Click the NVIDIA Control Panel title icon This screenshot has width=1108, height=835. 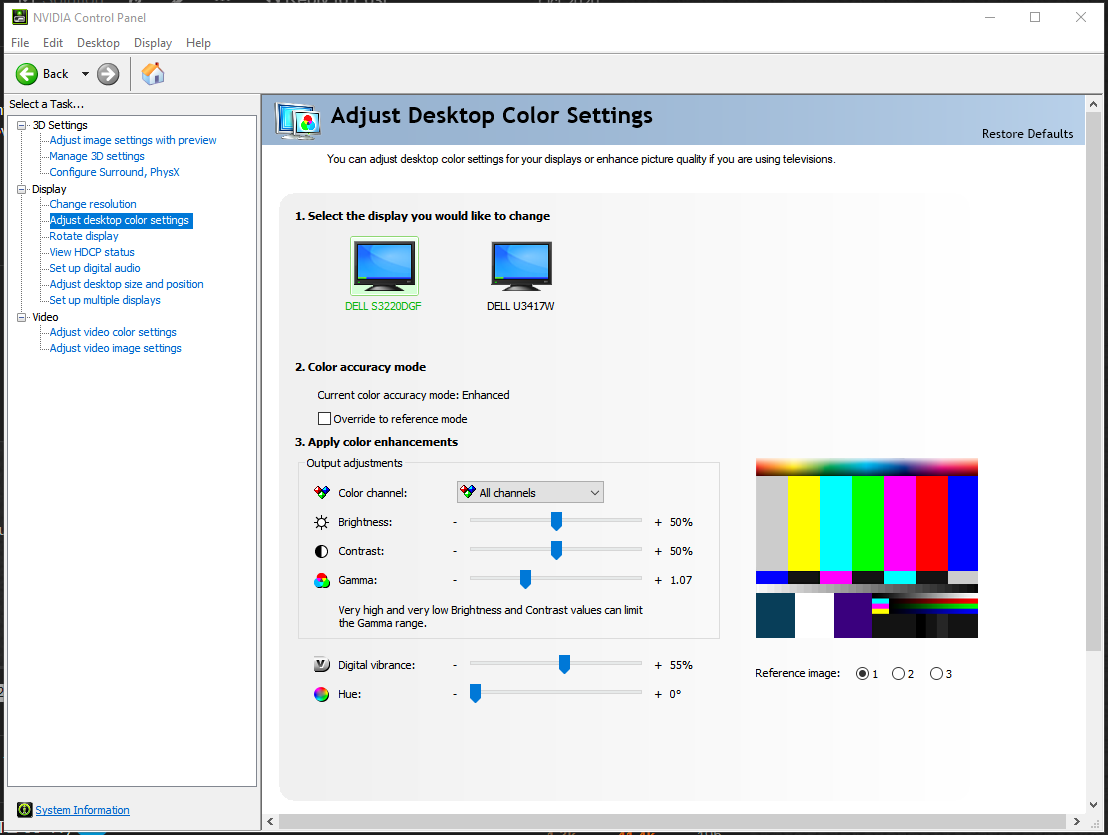tap(20, 17)
